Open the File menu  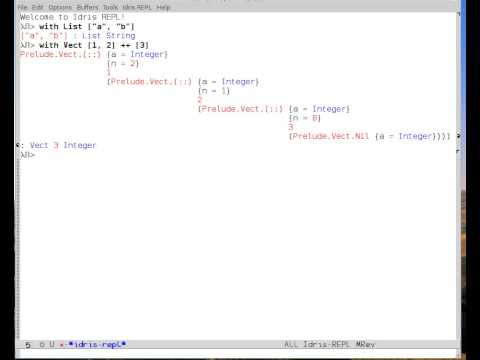[22, 7]
